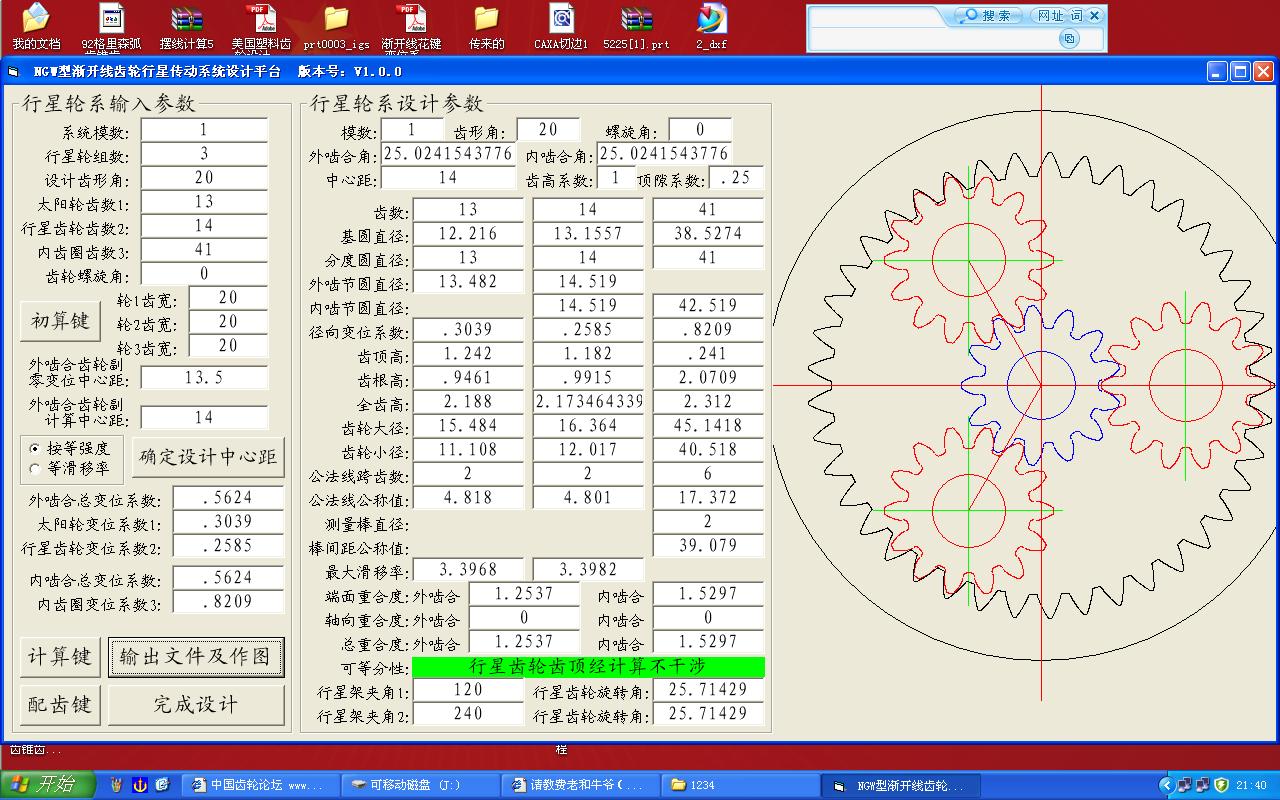Open 传来的 folder on desktop
The image size is (1280, 800).
click(487, 26)
